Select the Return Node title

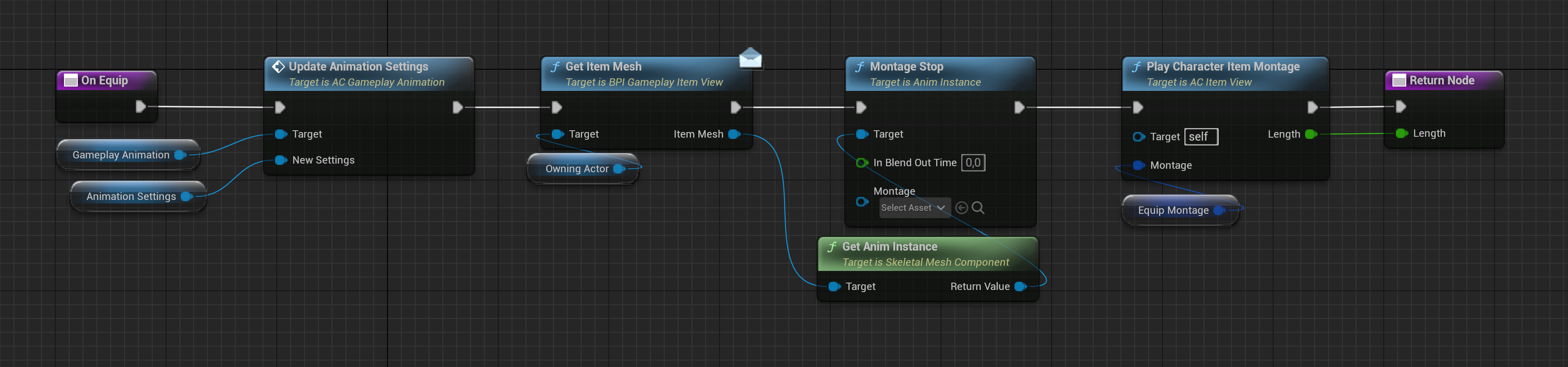[1441, 80]
